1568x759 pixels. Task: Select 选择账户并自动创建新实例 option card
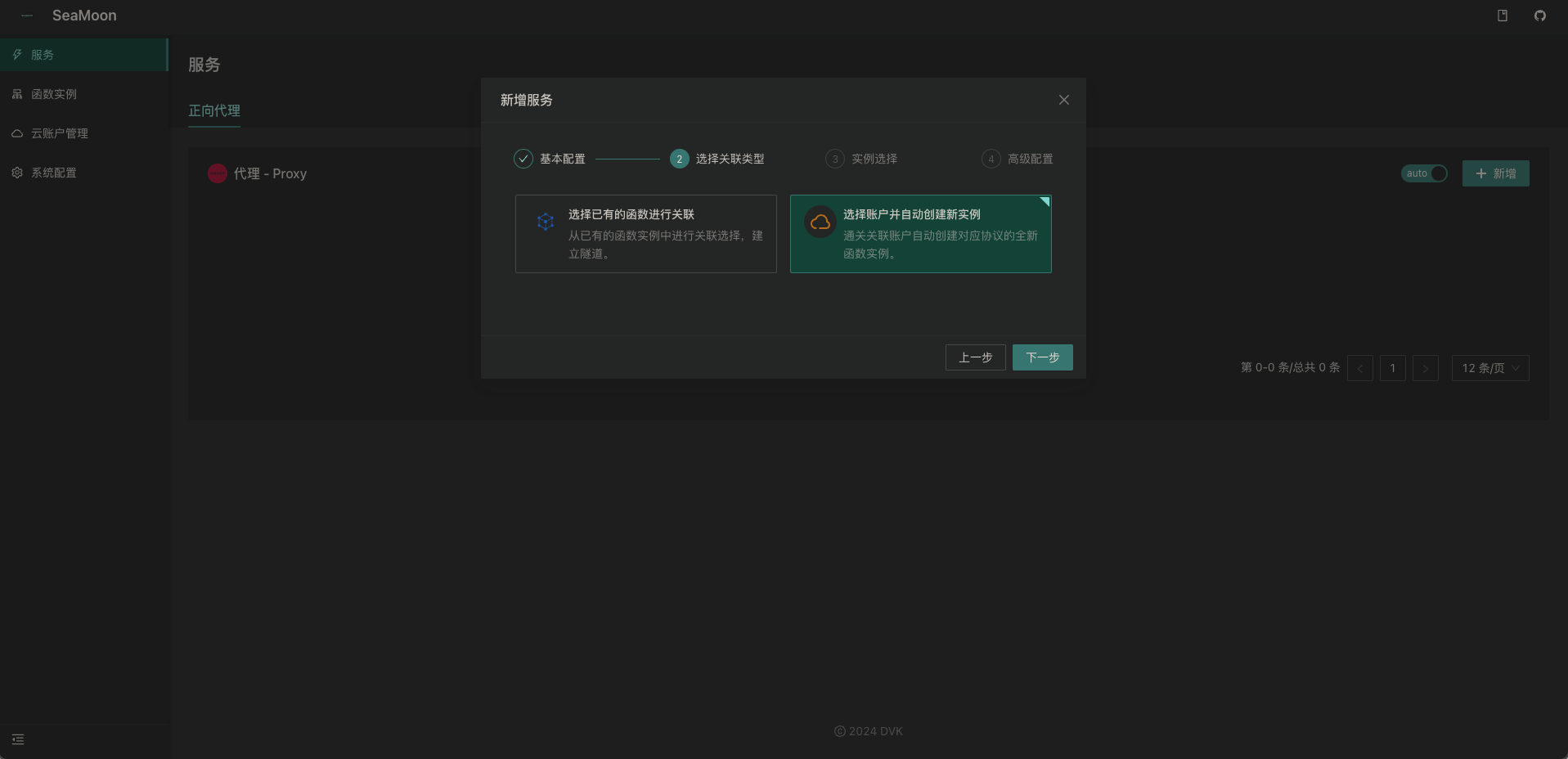pos(921,234)
